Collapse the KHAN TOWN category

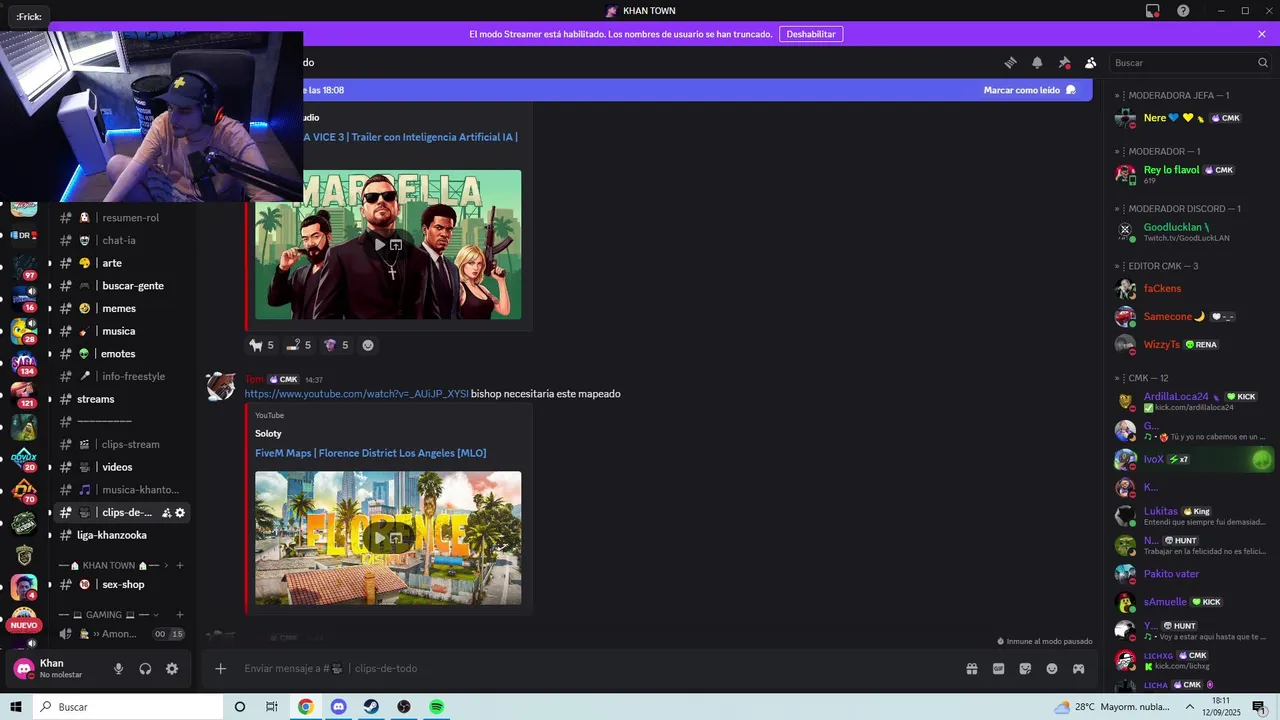110,566
